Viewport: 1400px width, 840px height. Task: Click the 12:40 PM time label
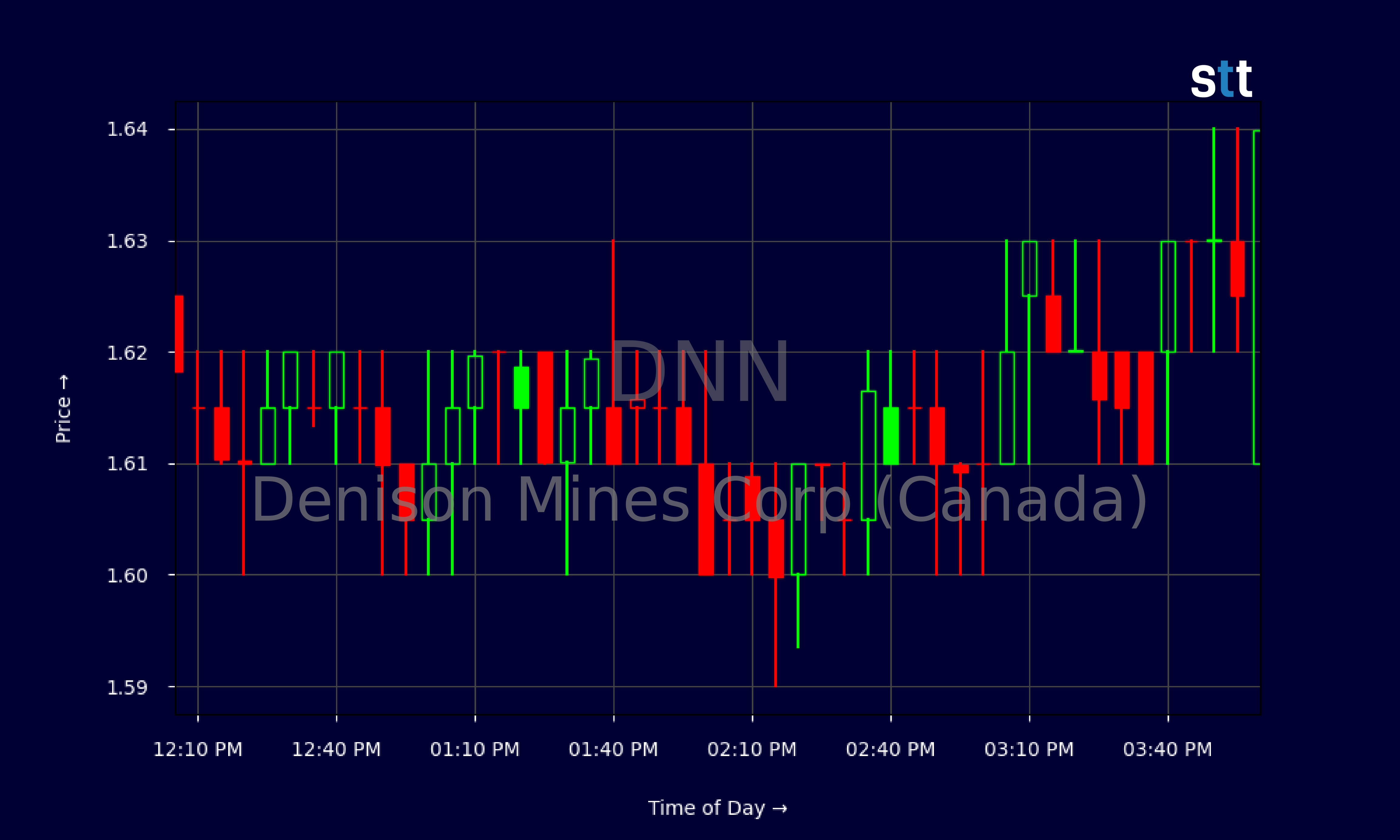coord(336,749)
